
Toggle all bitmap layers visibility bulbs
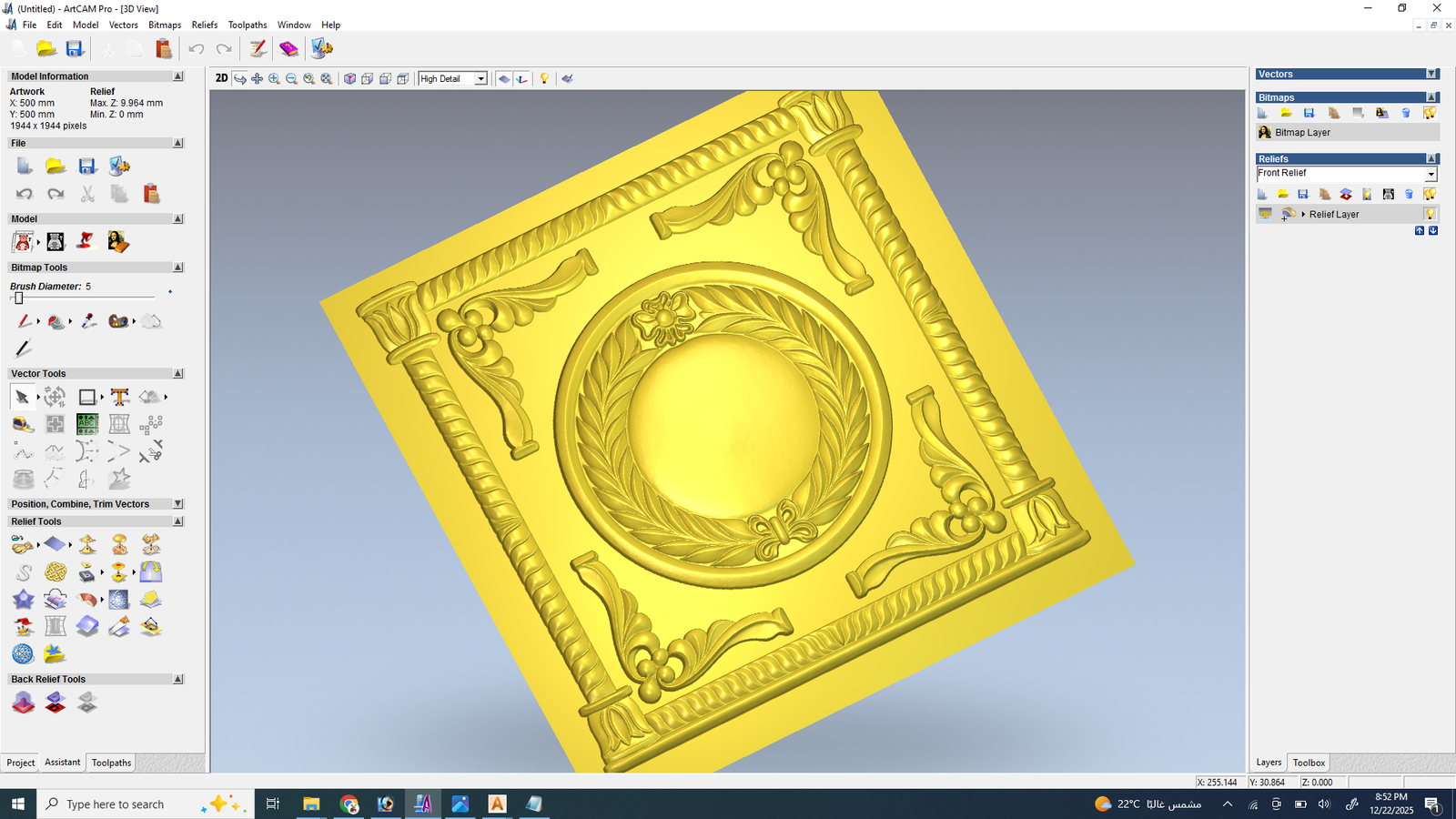coord(1430,113)
